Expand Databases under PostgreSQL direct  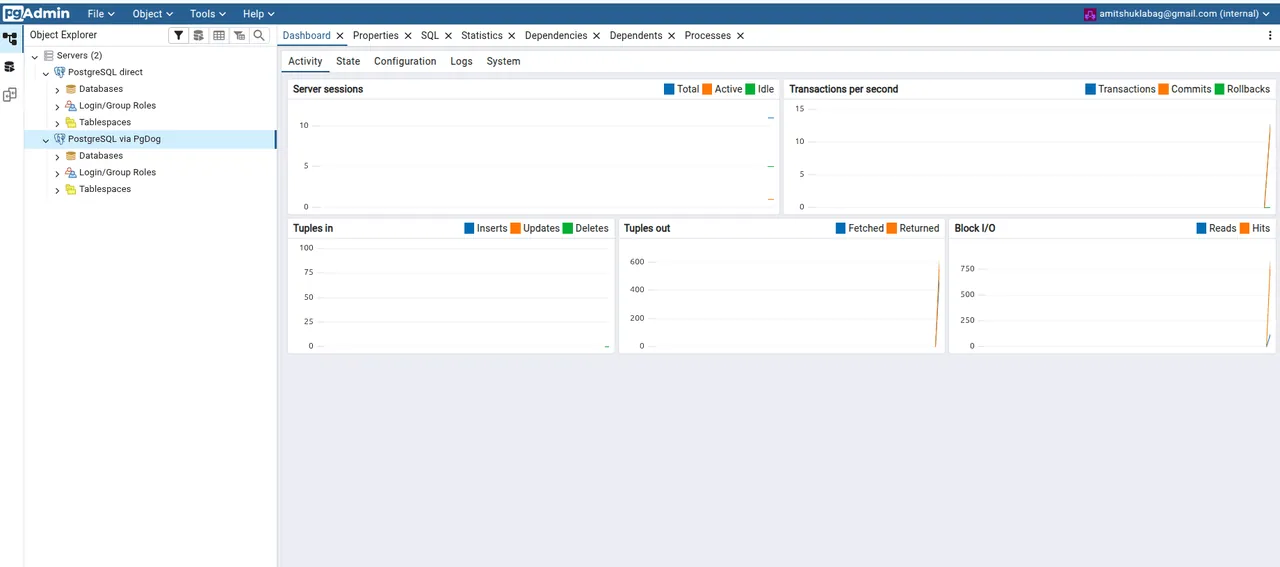click(57, 90)
